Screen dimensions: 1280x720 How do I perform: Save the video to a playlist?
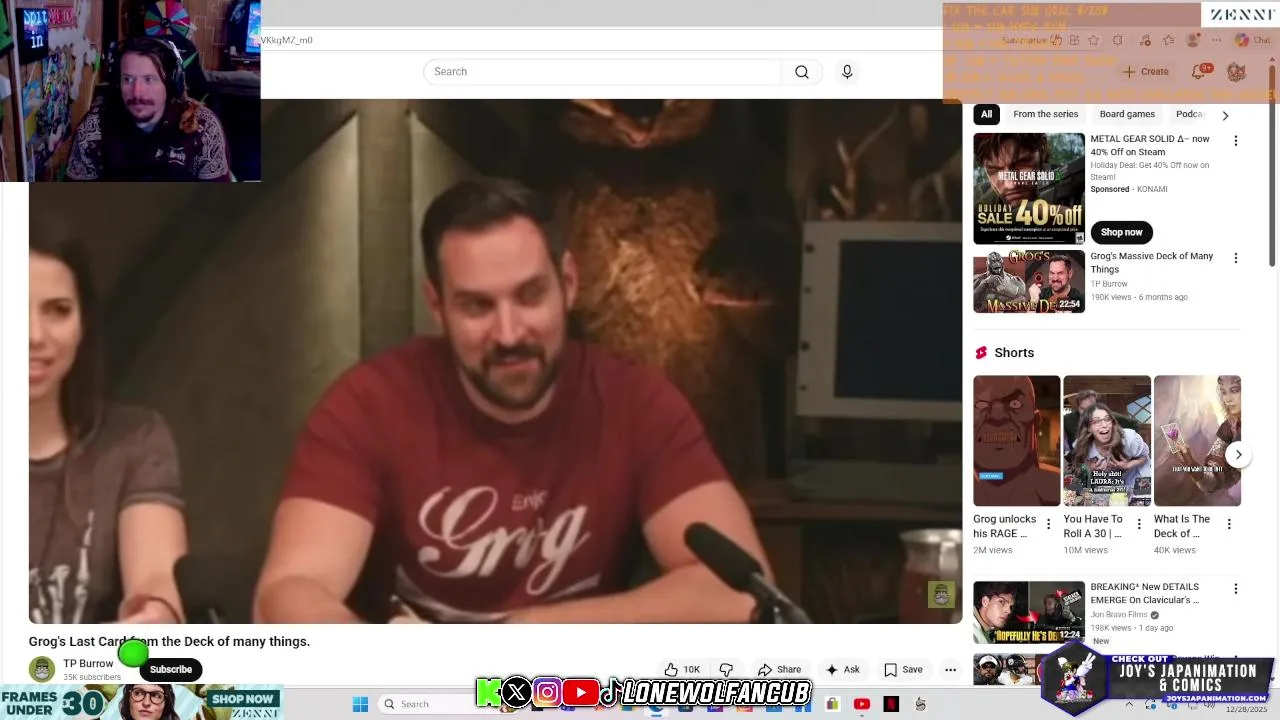903,670
